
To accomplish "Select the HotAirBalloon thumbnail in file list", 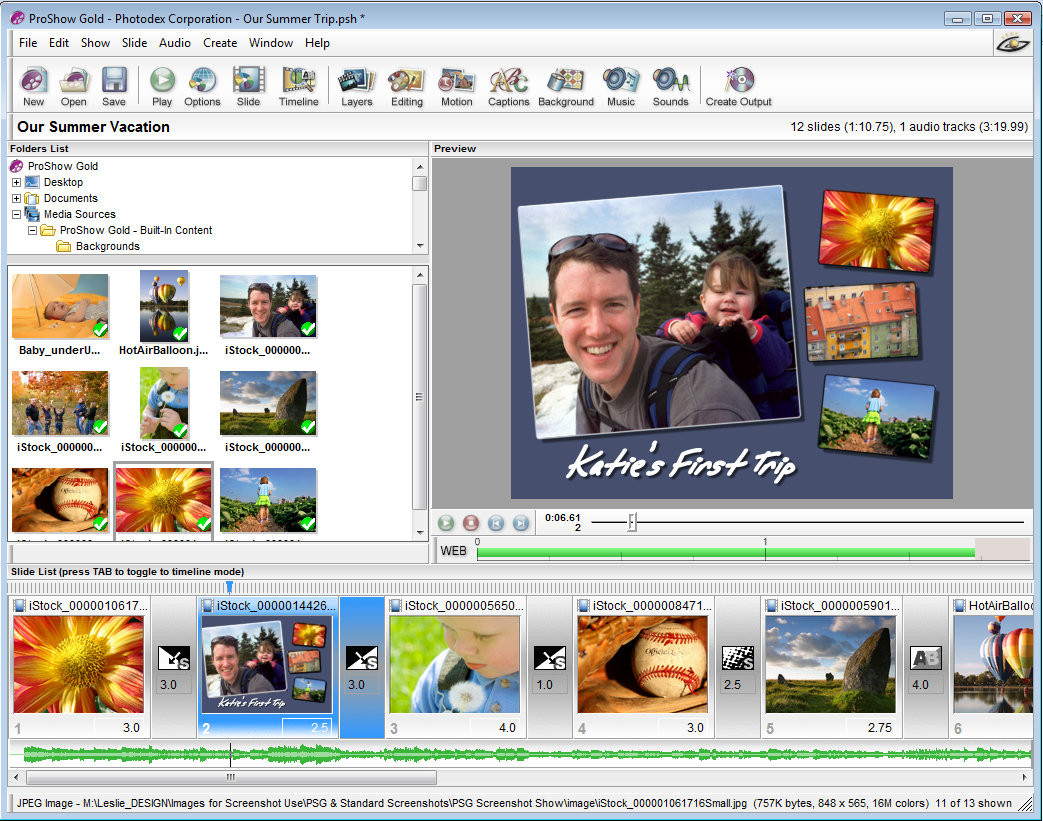I will coord(164,306).
